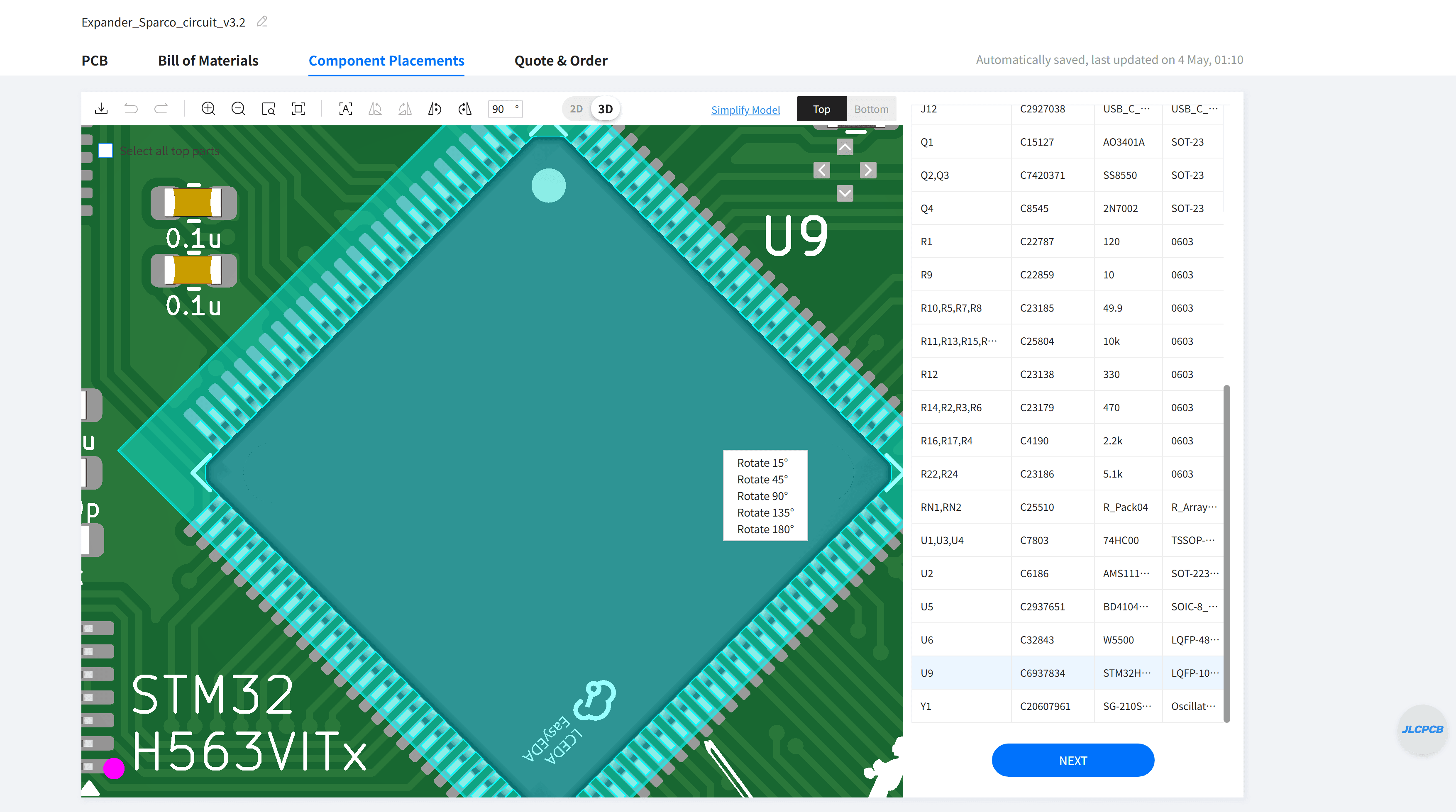
Task: Open the JLCPCB floating help badge
Action: tap(1422, 729)
